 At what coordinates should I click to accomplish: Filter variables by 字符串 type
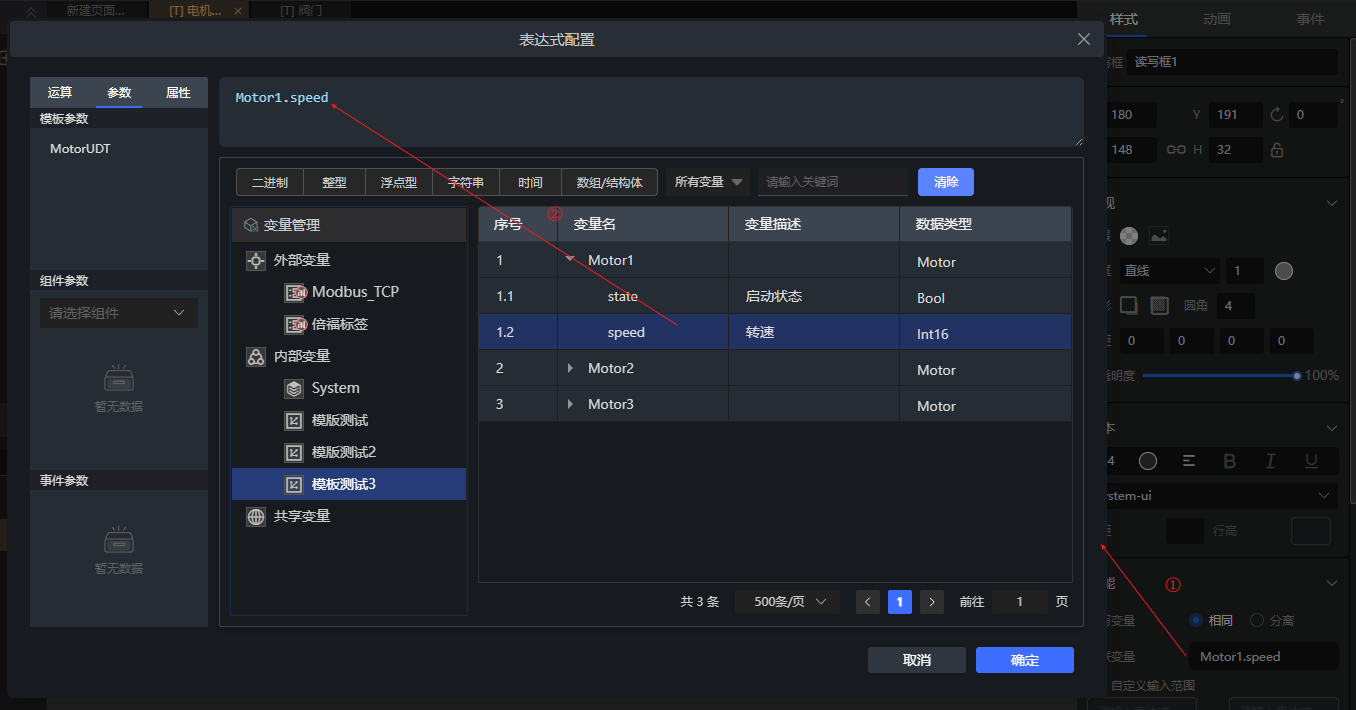coord(465,182)
